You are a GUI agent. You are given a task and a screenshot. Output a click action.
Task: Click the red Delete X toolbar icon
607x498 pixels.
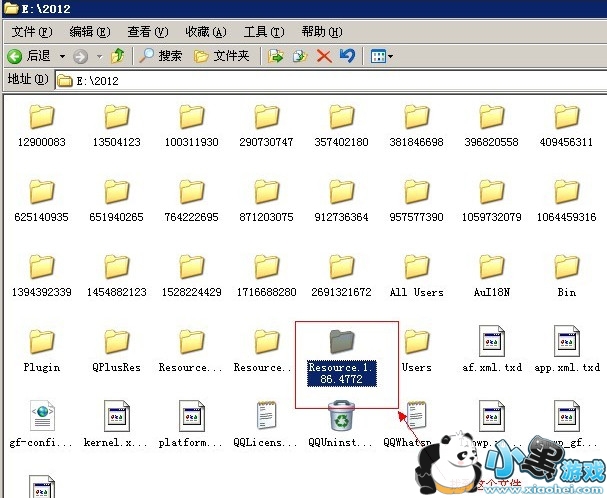(x=324, y=56)
